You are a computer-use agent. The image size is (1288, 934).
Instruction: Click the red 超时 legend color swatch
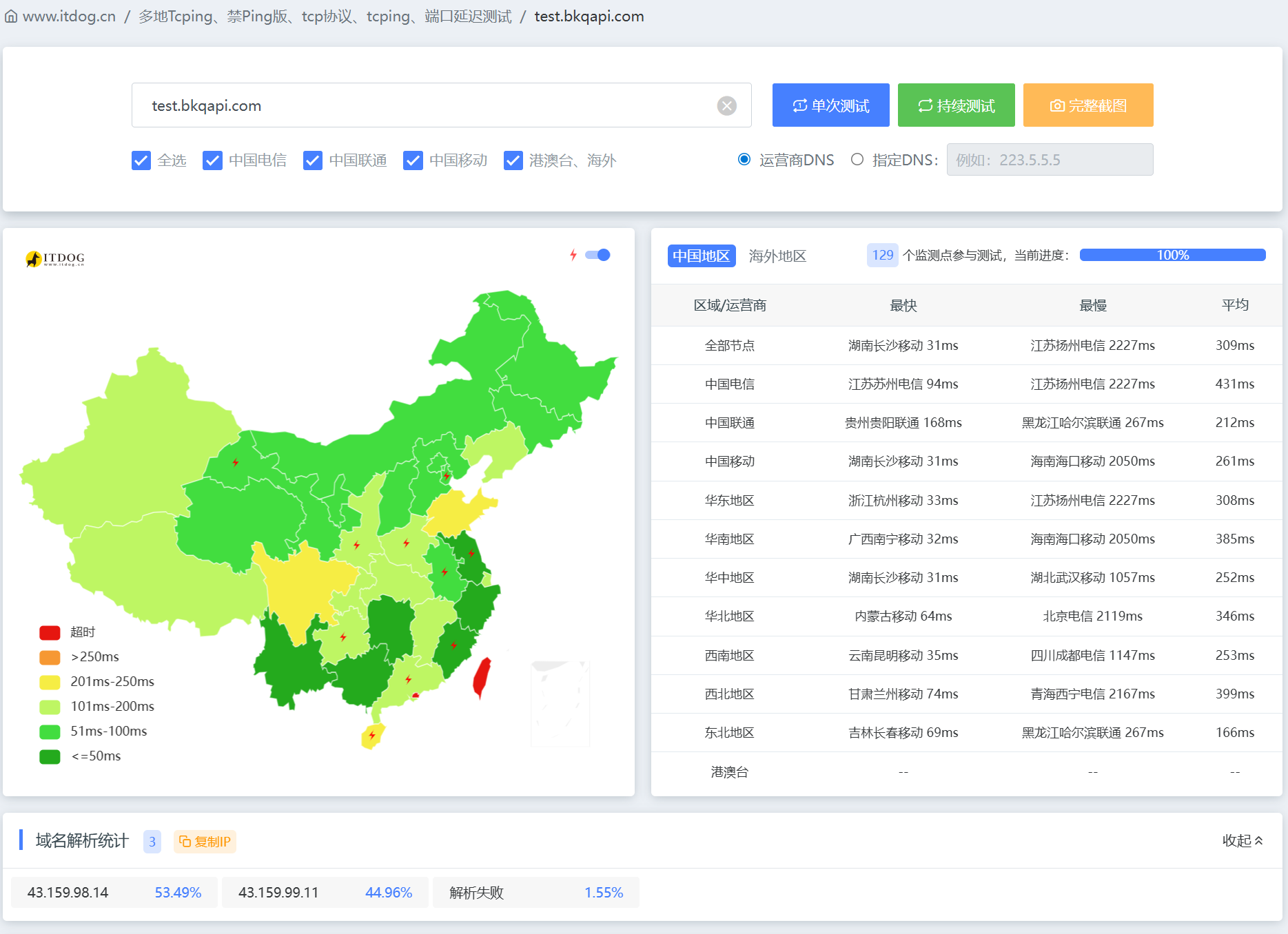coord(49,632)
